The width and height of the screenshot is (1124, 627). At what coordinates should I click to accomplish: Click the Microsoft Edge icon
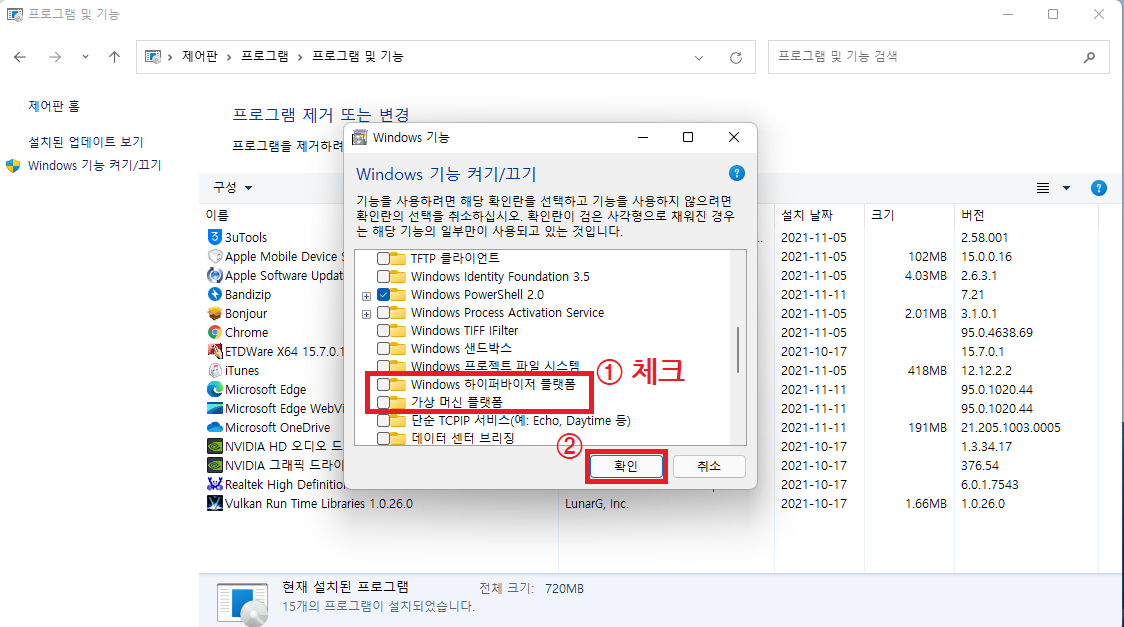(214, 389)
